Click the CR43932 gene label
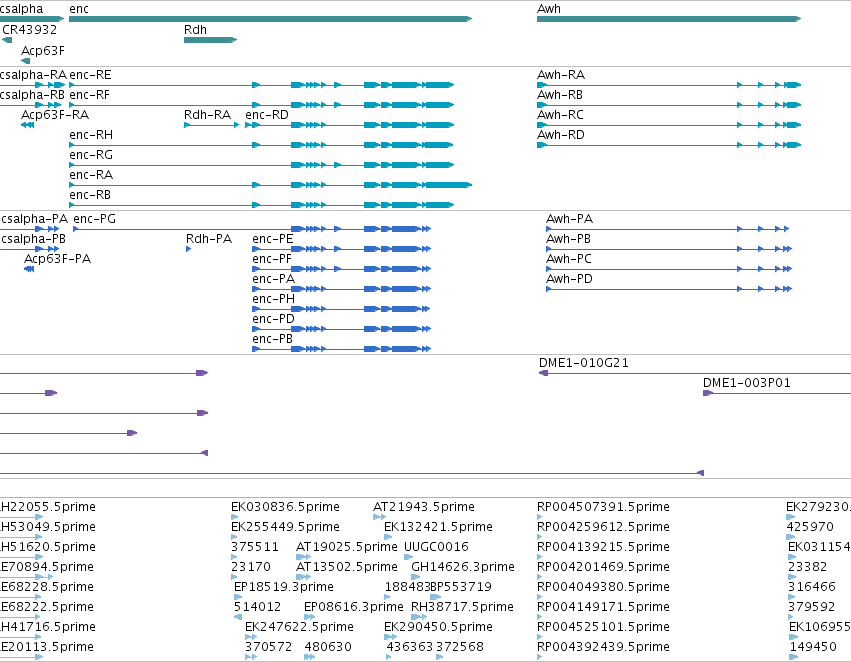Screen dimensions: 851x662 tap(29, 29)
